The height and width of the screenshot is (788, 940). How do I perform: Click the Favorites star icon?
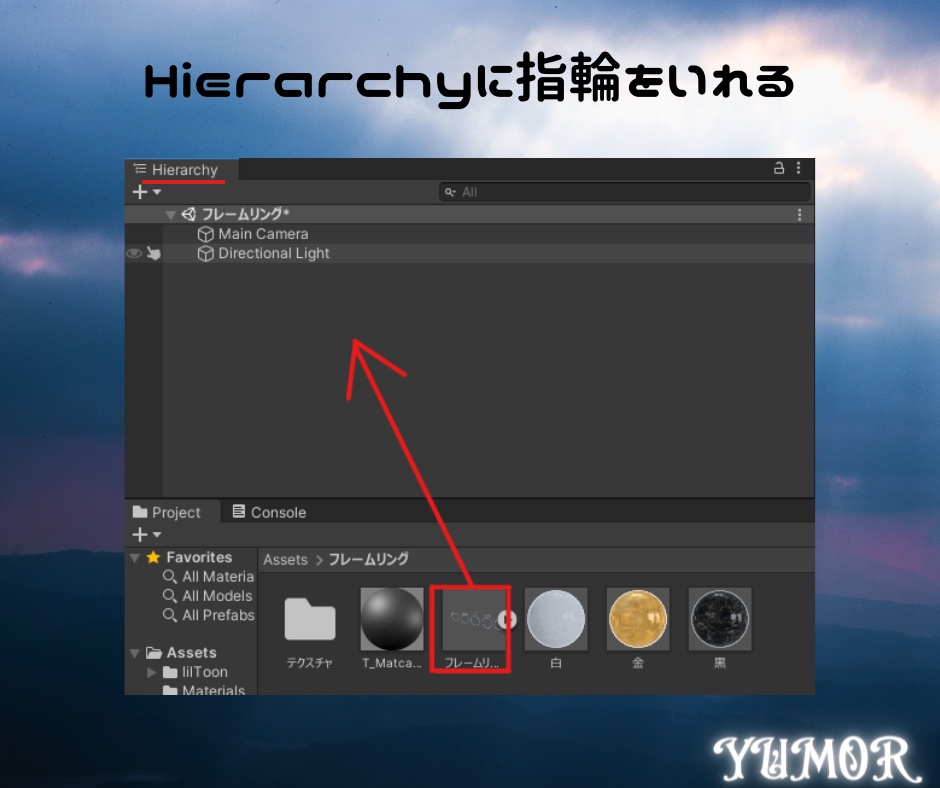152,557
